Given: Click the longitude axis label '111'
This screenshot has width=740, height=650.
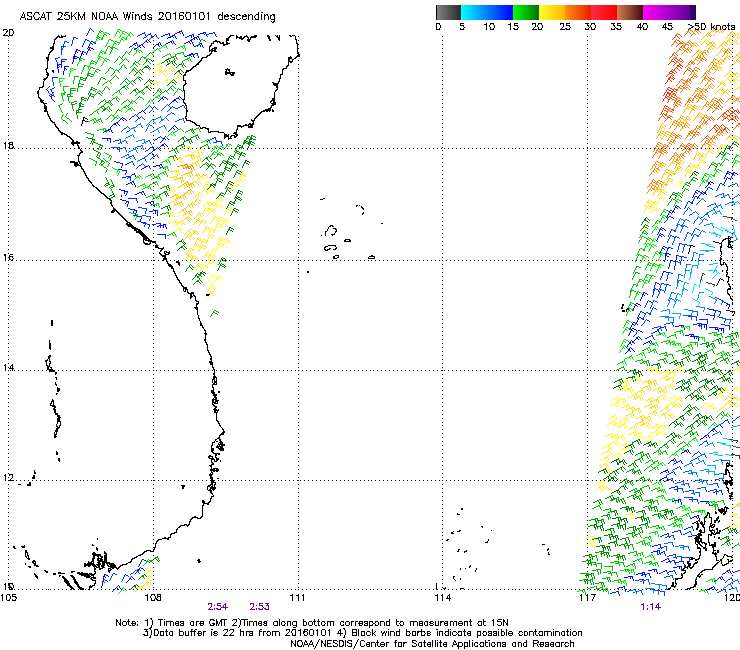Looking at the screenshot, I should (x=297, y=598).
